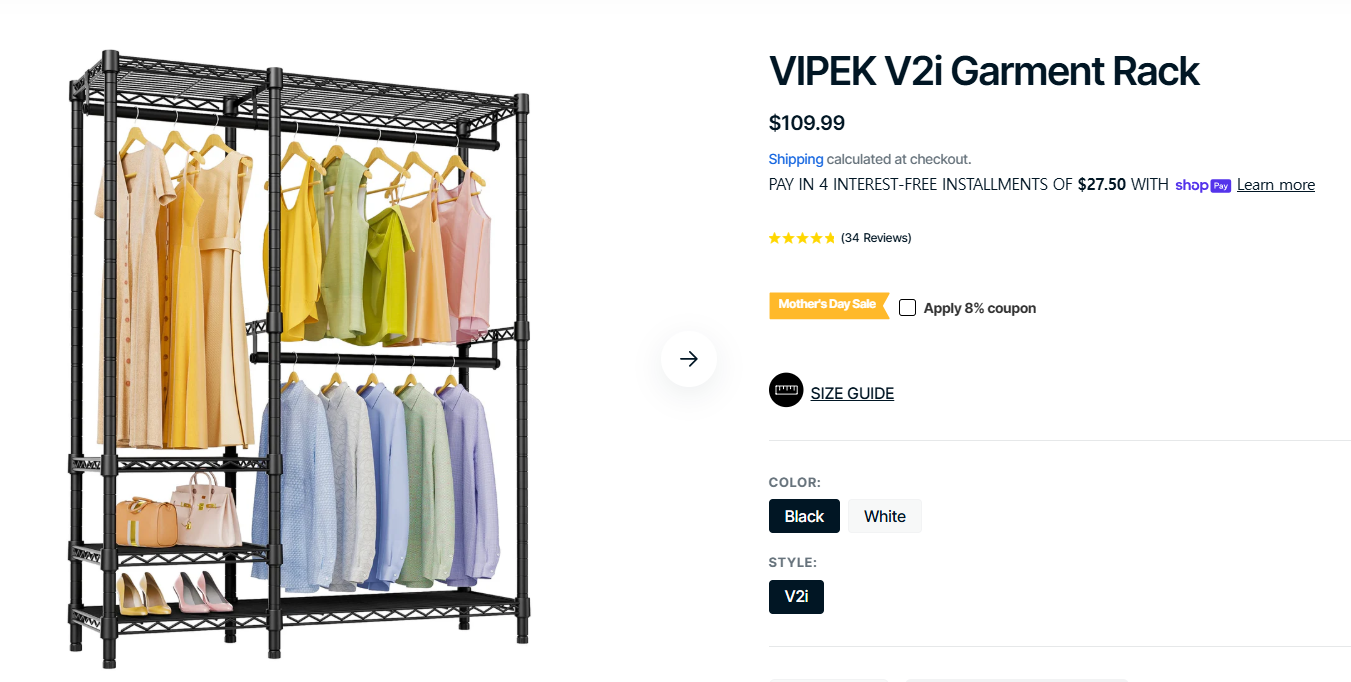Click Learn more about Shop Pay installments

tap(1276, 185)
